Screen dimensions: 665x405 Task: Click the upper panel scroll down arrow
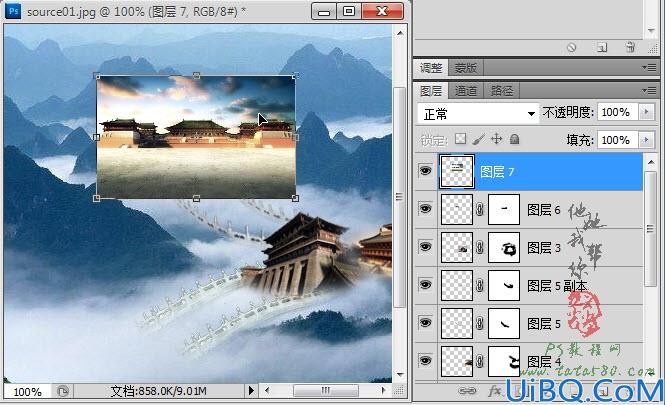(x=651, y=31)
